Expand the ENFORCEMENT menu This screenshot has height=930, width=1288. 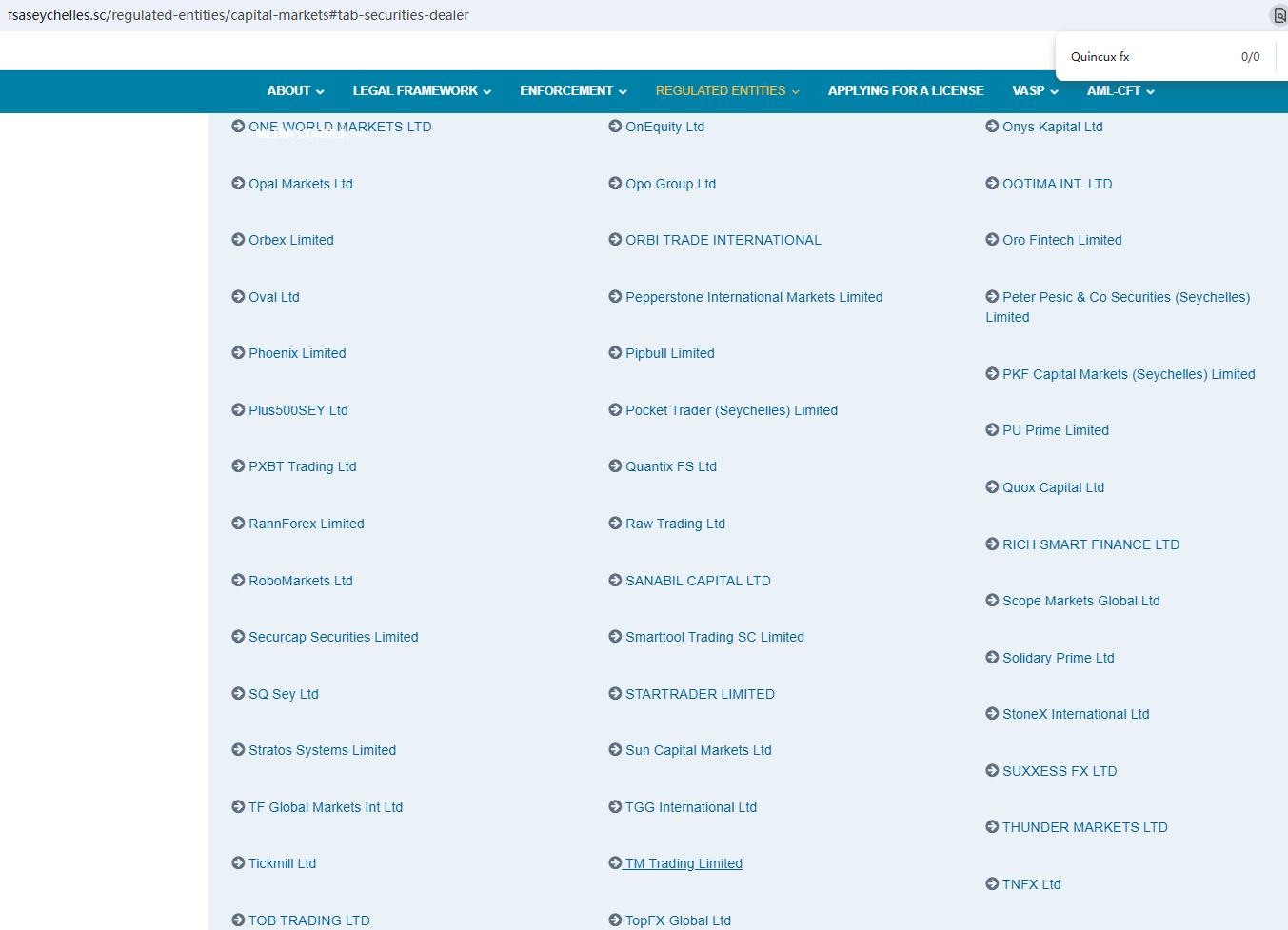pos(573,90)
